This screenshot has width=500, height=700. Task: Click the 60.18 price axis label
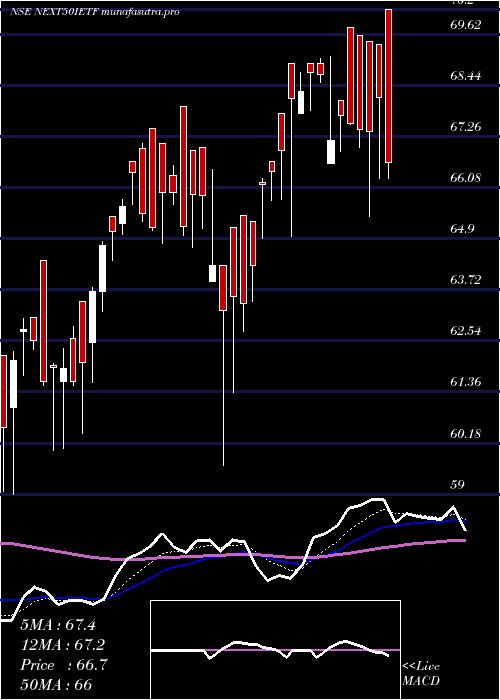(x=466, y=433)
